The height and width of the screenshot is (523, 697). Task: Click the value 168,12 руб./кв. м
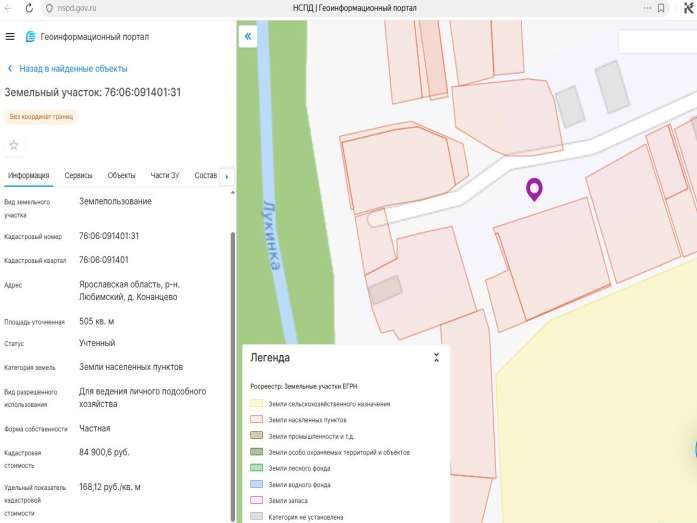(x=110, y=487)
